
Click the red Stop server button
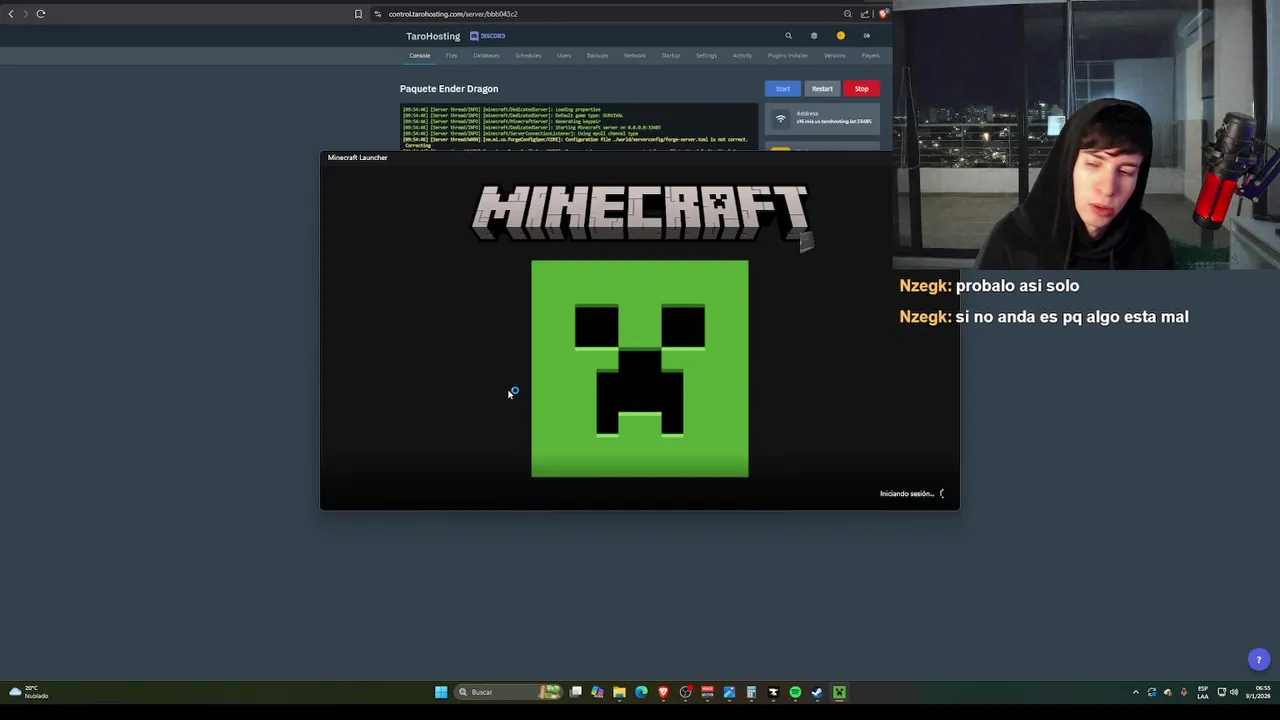click(x=861, y=89)
